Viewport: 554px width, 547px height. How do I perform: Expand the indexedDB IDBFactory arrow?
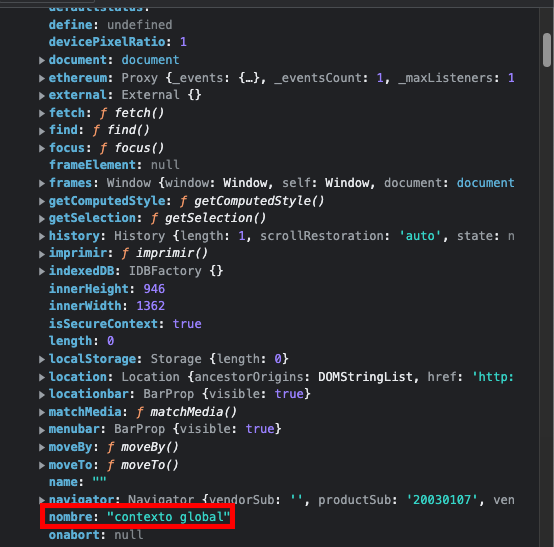pos(42,271)
